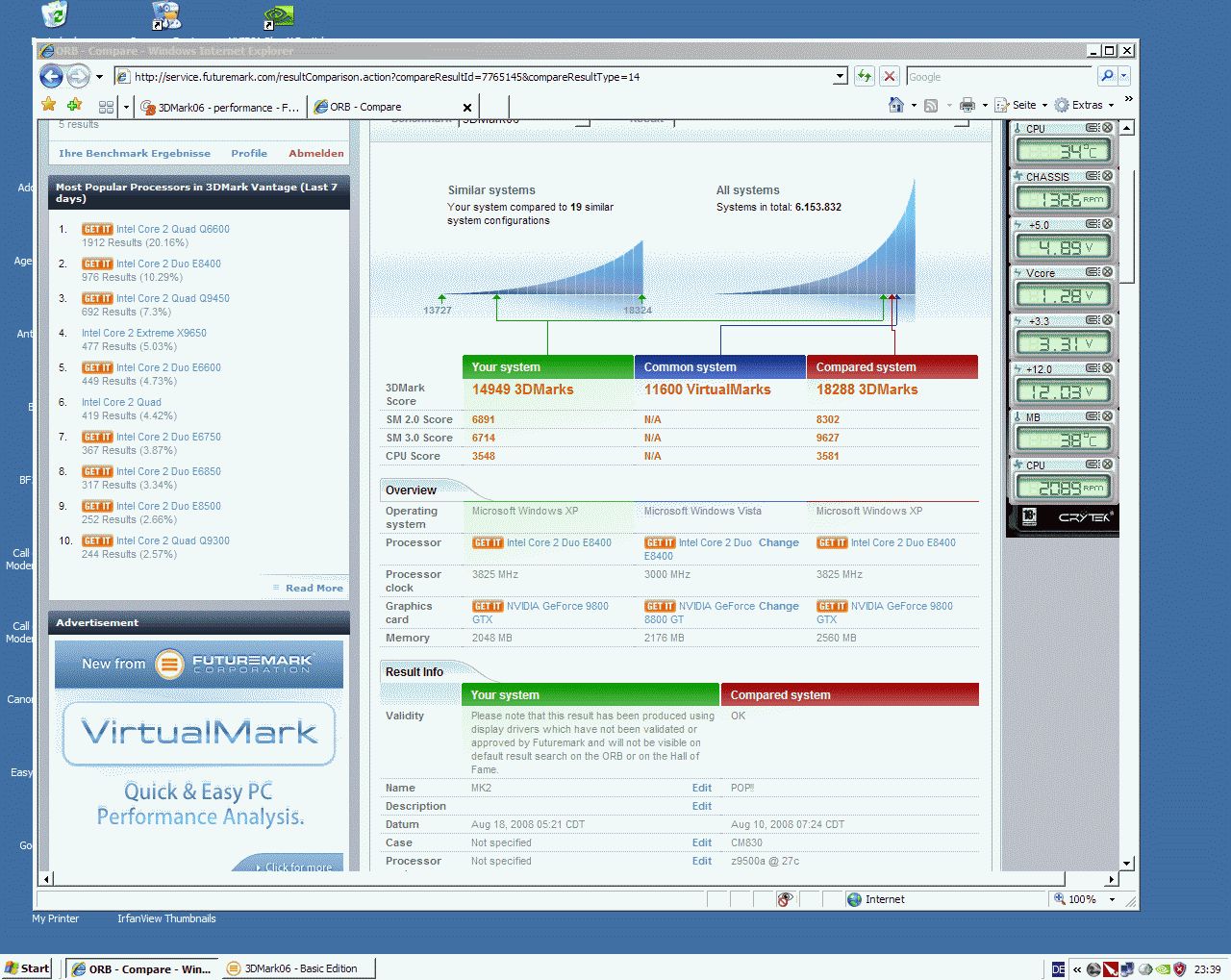Image resolution: width=1231 pixels, height=980 pixels.
Task: Open the Profile link
Action: click(x=249, y=153)
